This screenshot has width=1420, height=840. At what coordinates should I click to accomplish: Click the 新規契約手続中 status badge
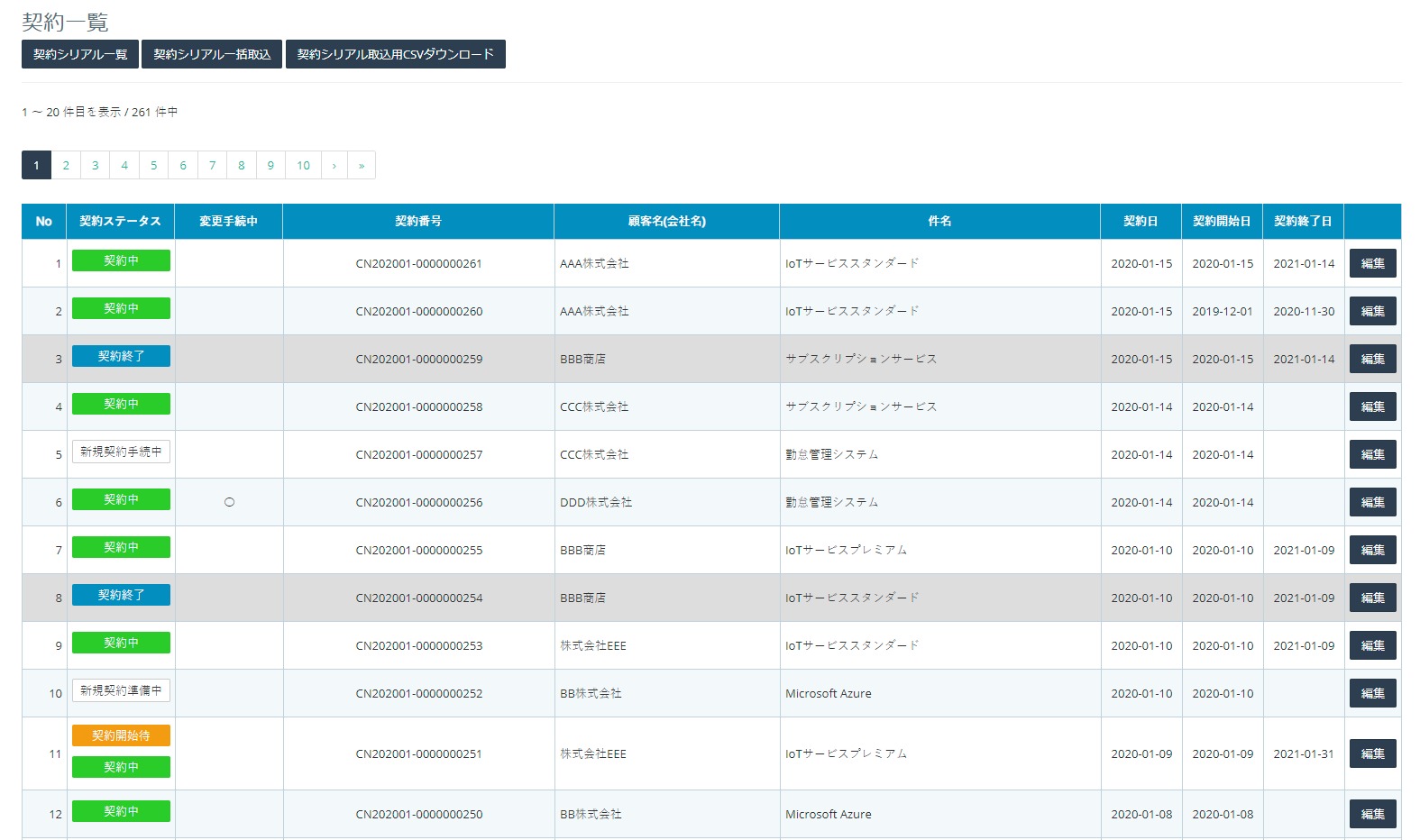point(121,452)
